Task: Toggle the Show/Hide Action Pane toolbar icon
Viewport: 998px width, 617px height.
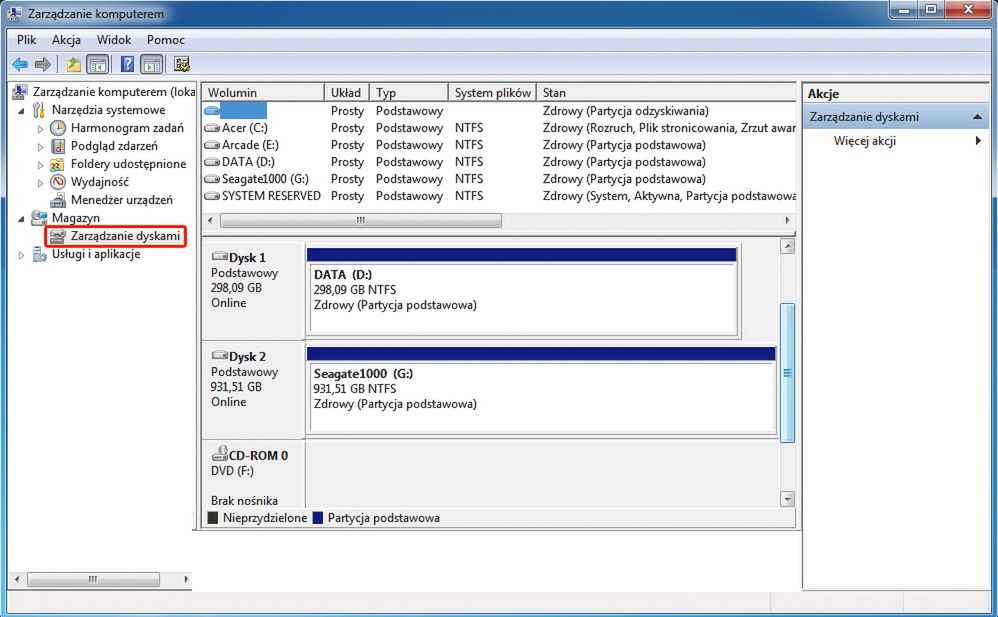Action: point(151,64)
